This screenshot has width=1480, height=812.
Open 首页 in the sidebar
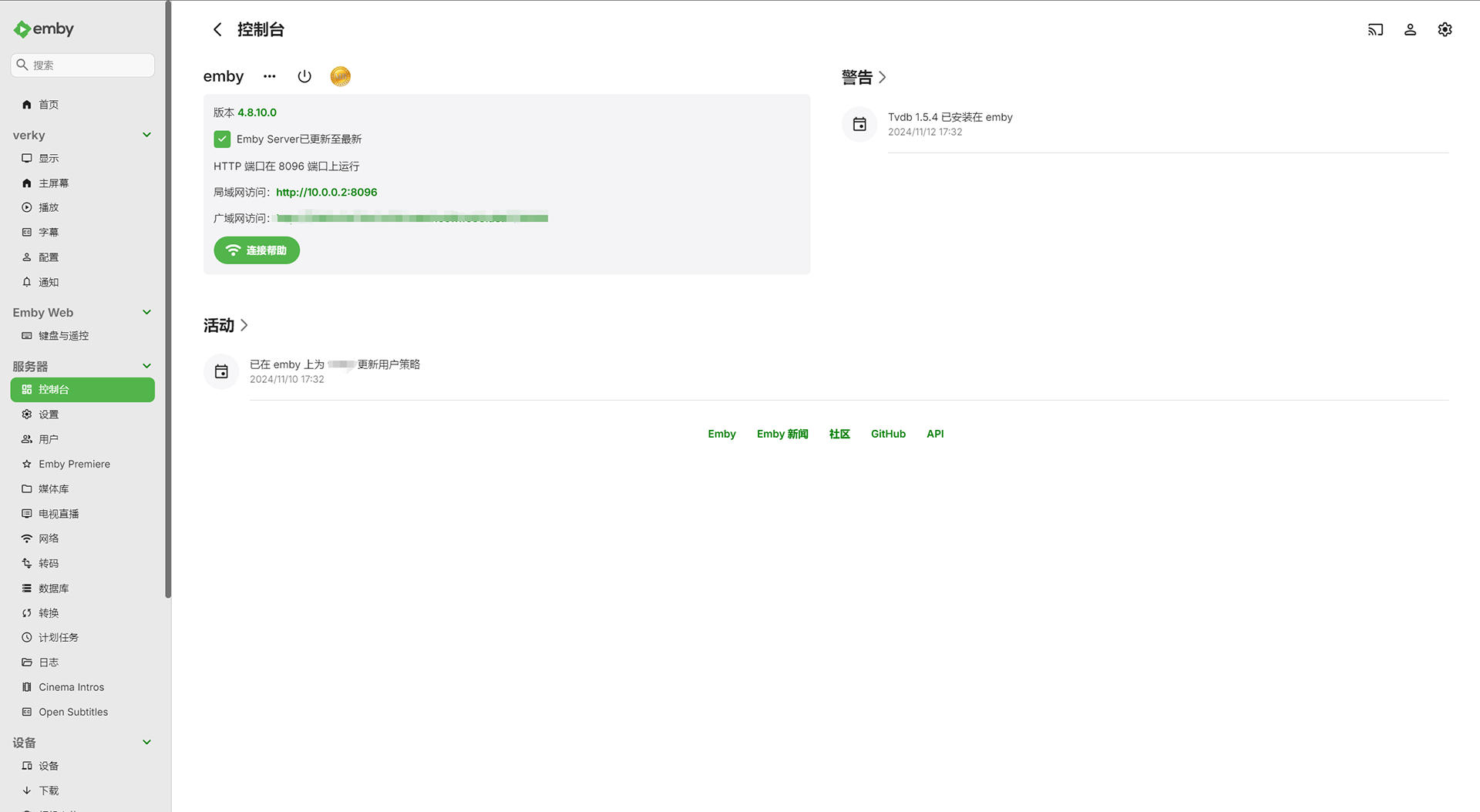[x=82, y=105]
